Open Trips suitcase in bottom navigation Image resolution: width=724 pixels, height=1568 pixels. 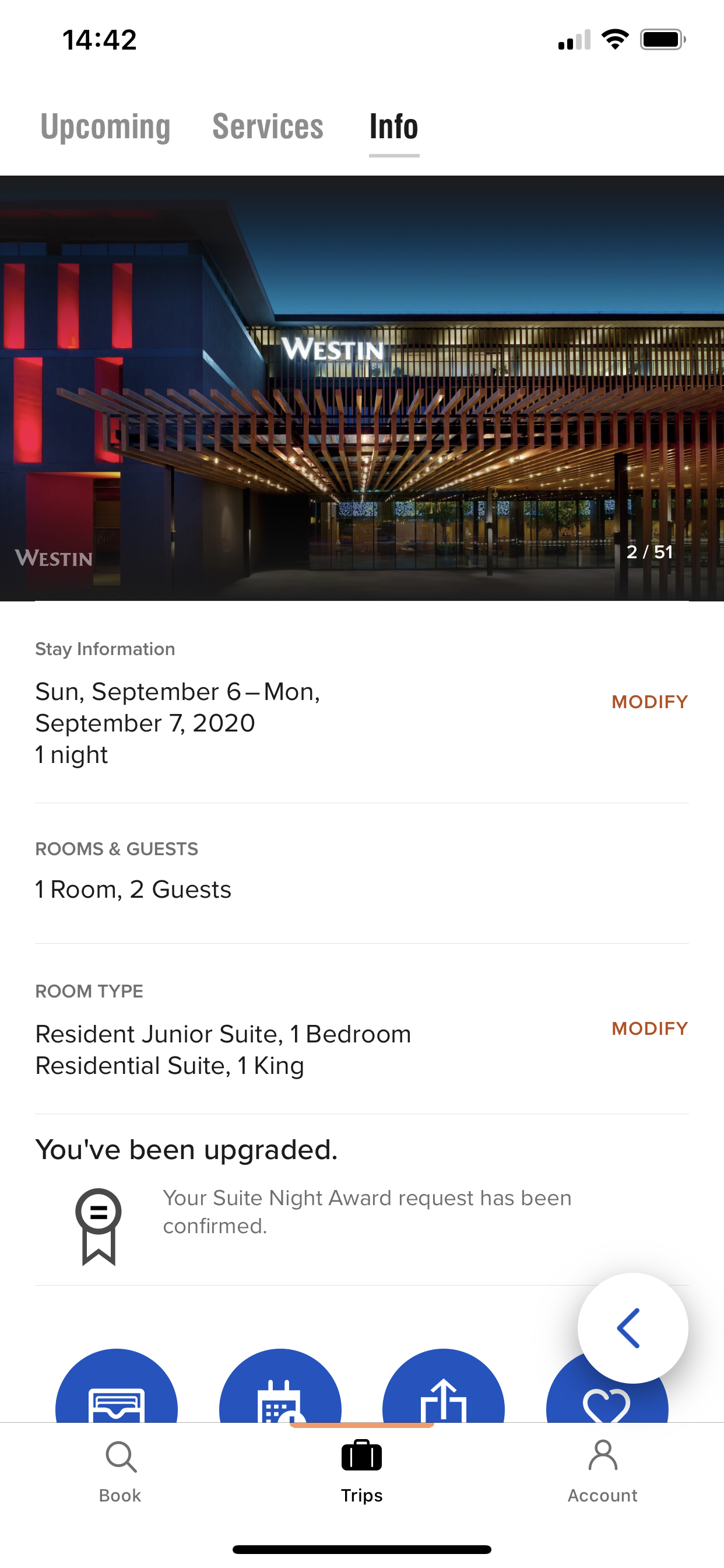coord(362,1472)
